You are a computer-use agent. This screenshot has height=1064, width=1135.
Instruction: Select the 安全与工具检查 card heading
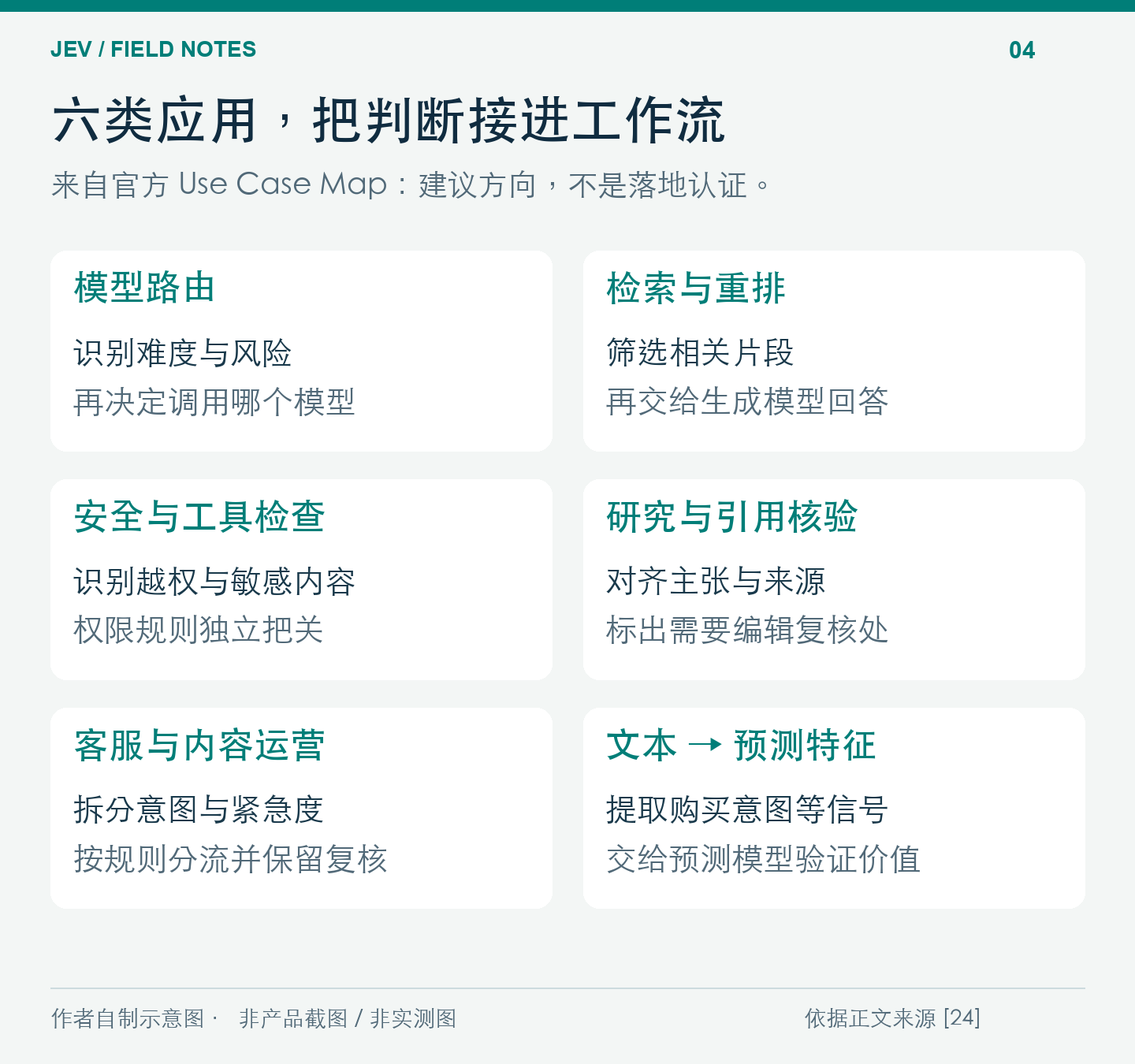tap(199, 516)
